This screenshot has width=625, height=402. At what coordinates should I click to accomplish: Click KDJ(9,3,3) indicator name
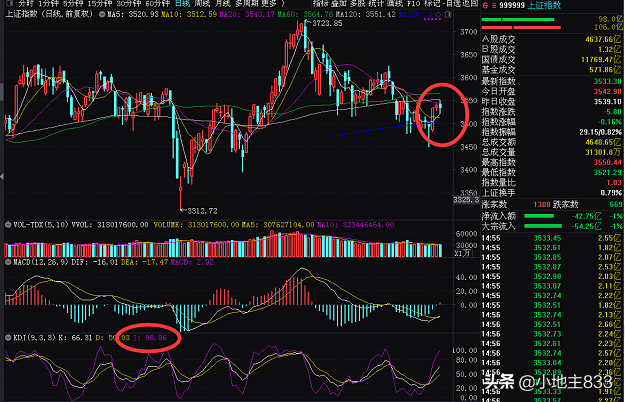35,337
